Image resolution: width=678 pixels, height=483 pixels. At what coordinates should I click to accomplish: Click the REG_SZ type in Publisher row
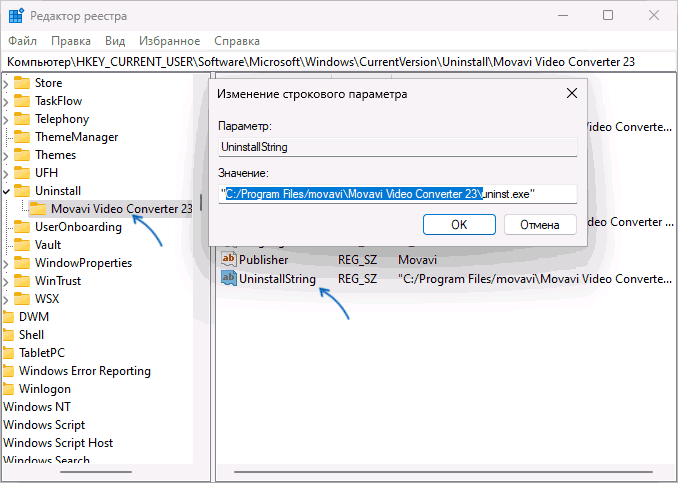pyautogui.click(x=357, y=259)
